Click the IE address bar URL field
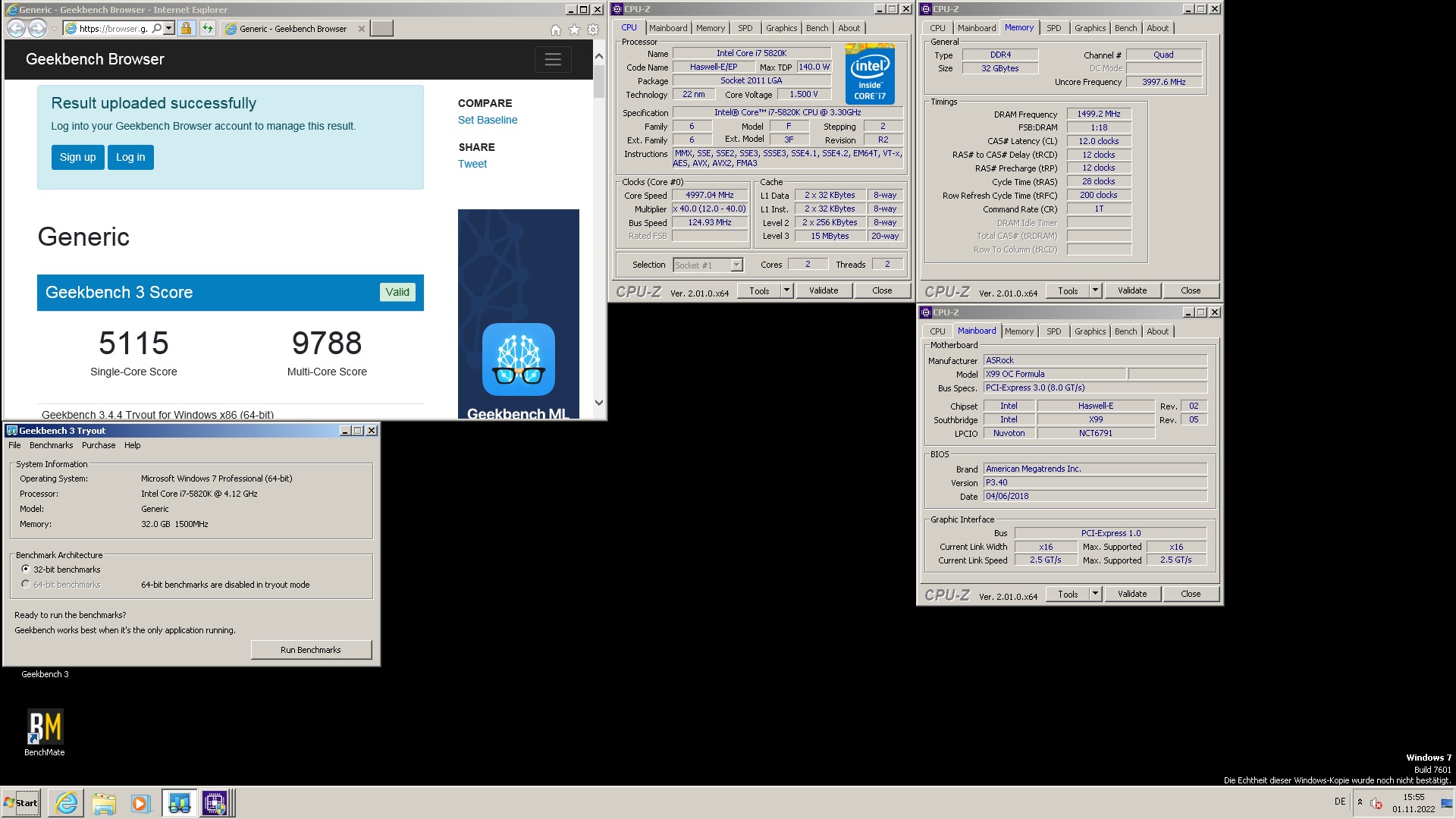This screenshot has height=819, width=1456. tap(114, 29)
